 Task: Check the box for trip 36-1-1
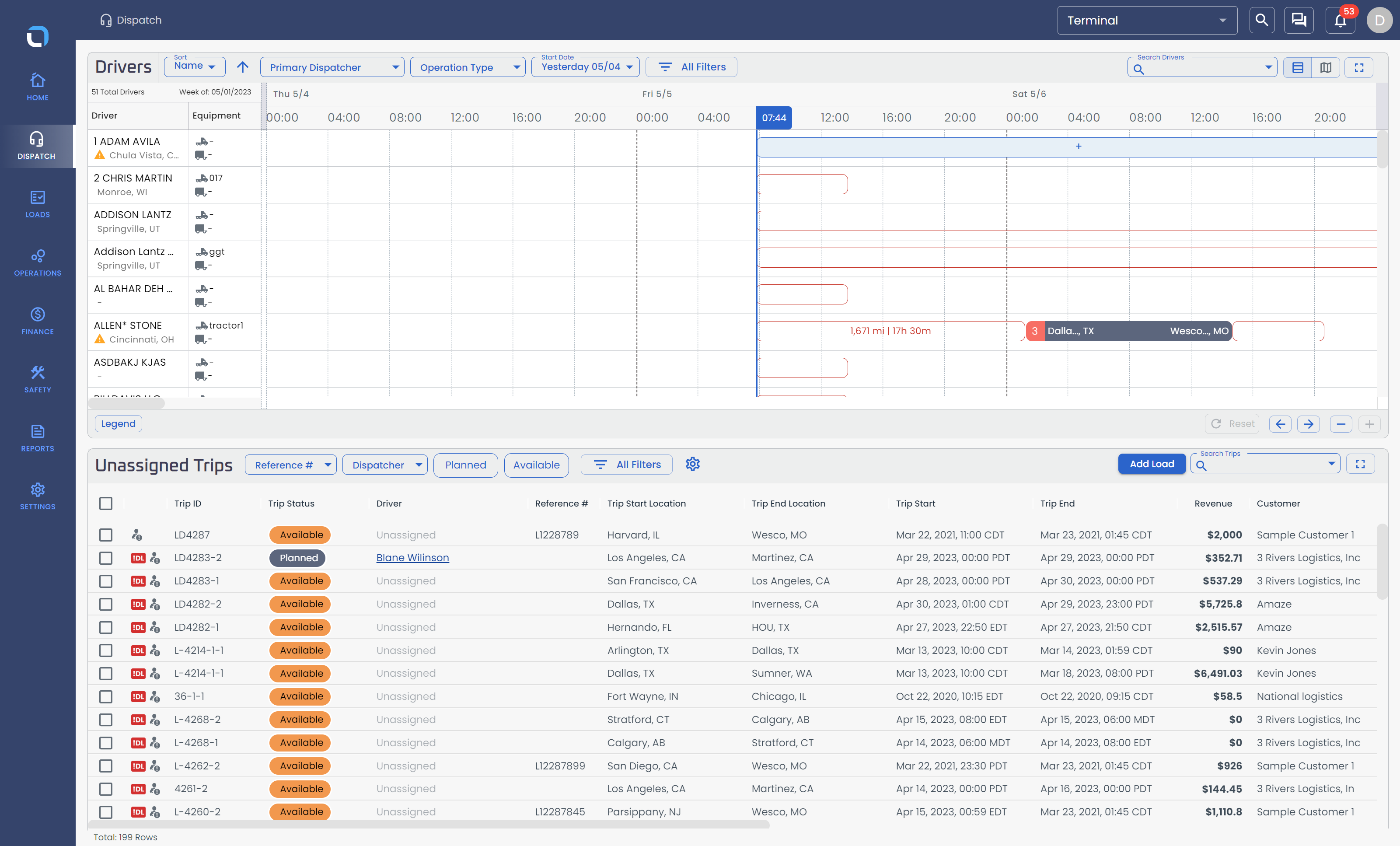106,696
